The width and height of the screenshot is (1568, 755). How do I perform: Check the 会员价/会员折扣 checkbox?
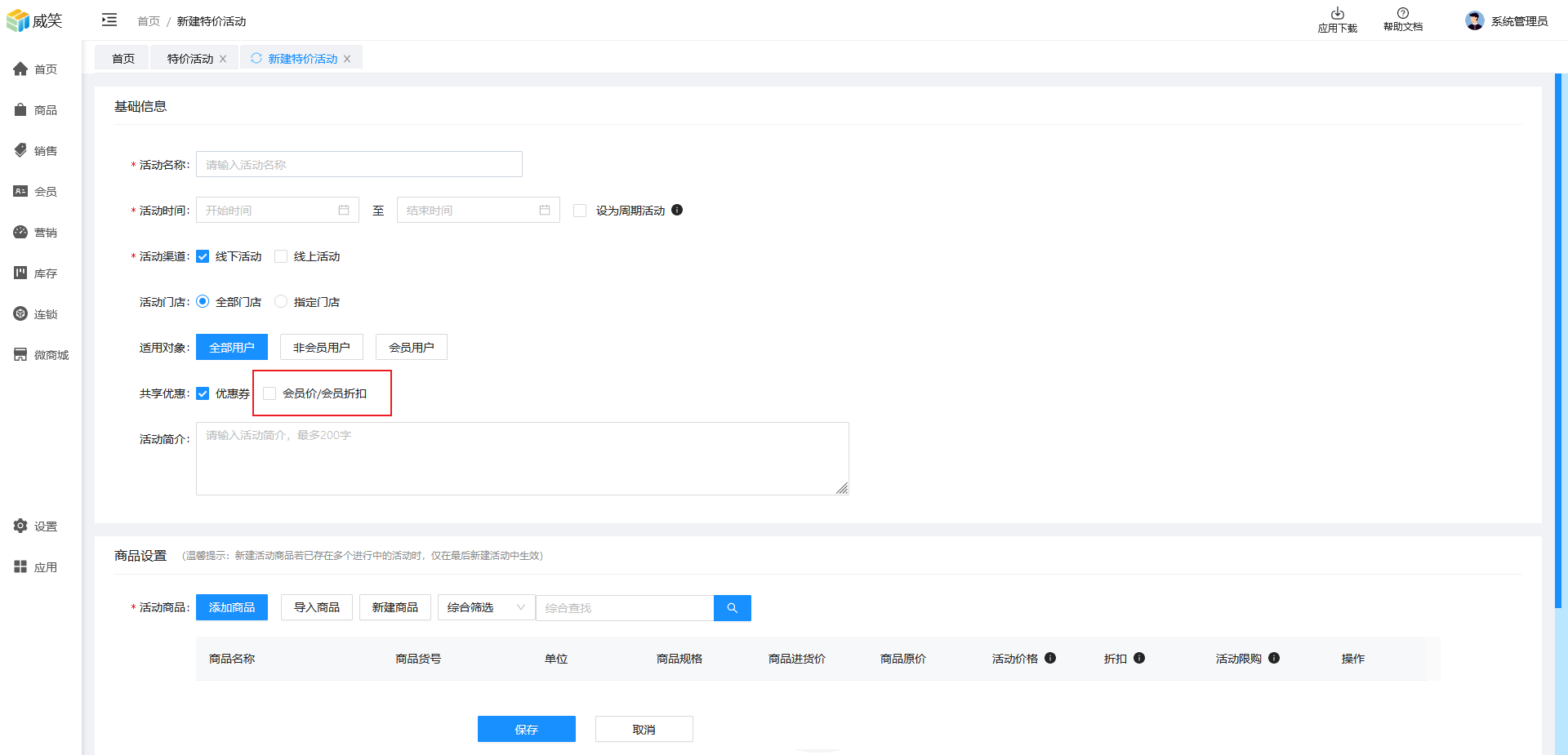(269, 393)
